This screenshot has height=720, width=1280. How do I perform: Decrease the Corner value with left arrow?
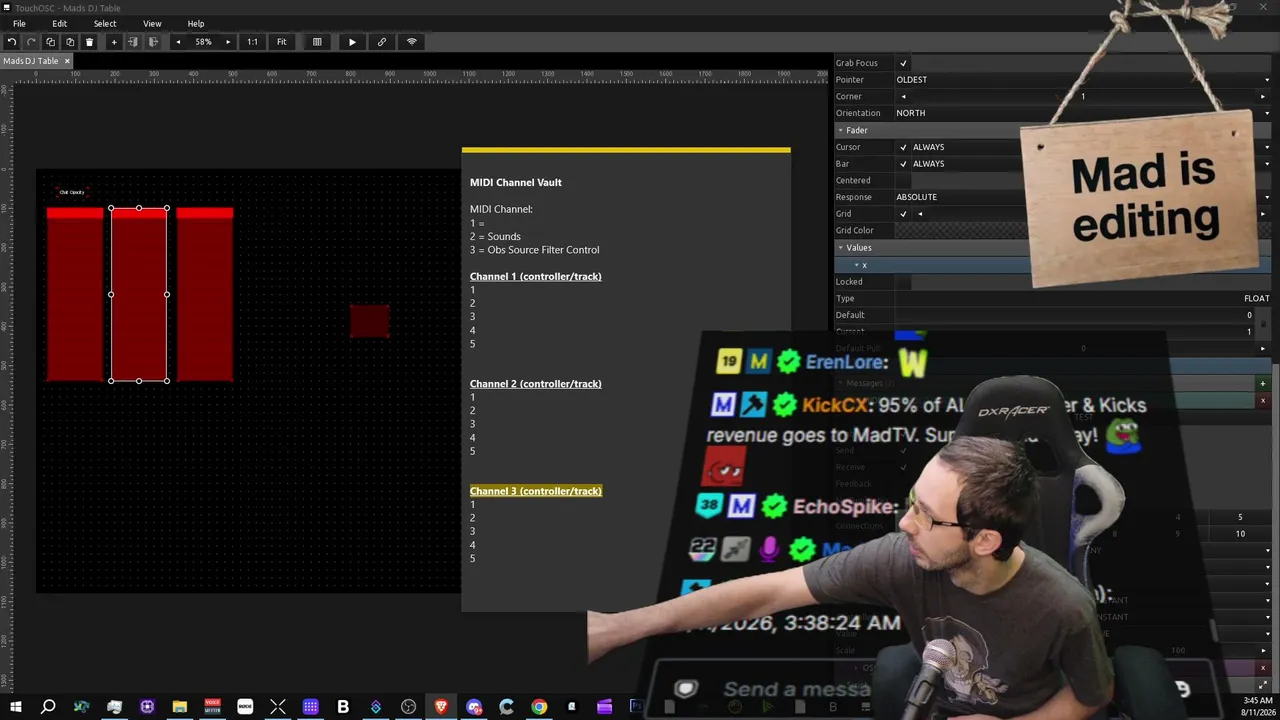[903, 97]
